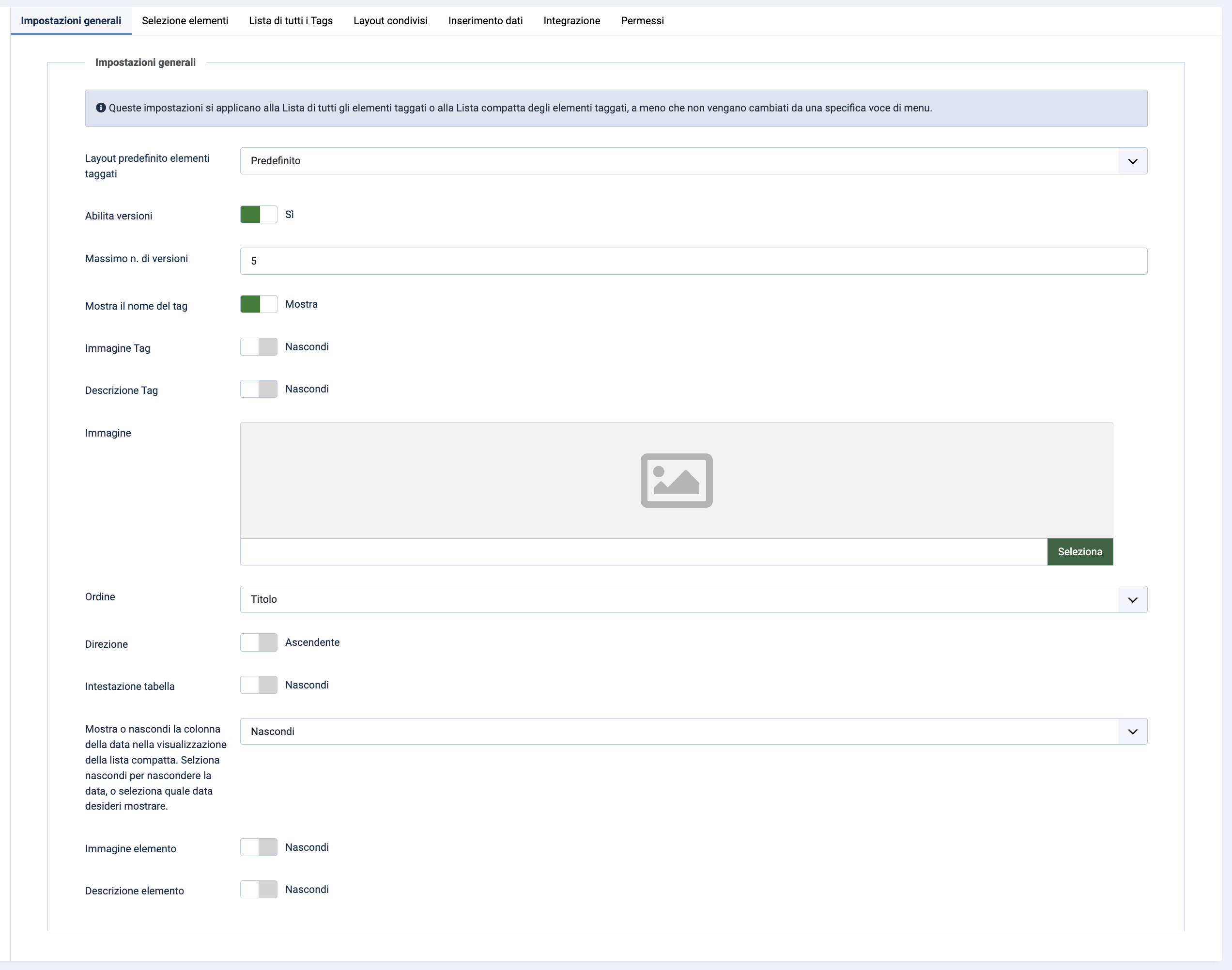Toggle Direzione Ascendente switch
The image size is (1232, 970).
259,642
